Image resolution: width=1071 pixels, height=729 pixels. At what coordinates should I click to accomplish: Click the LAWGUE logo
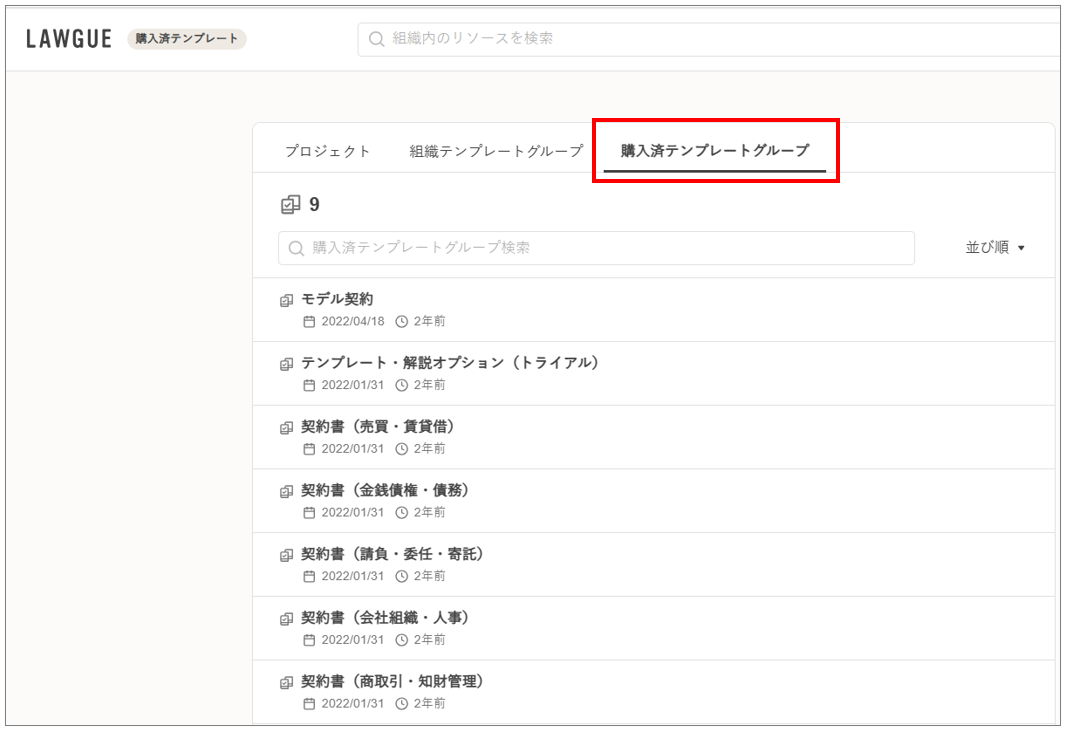[69, 39]
